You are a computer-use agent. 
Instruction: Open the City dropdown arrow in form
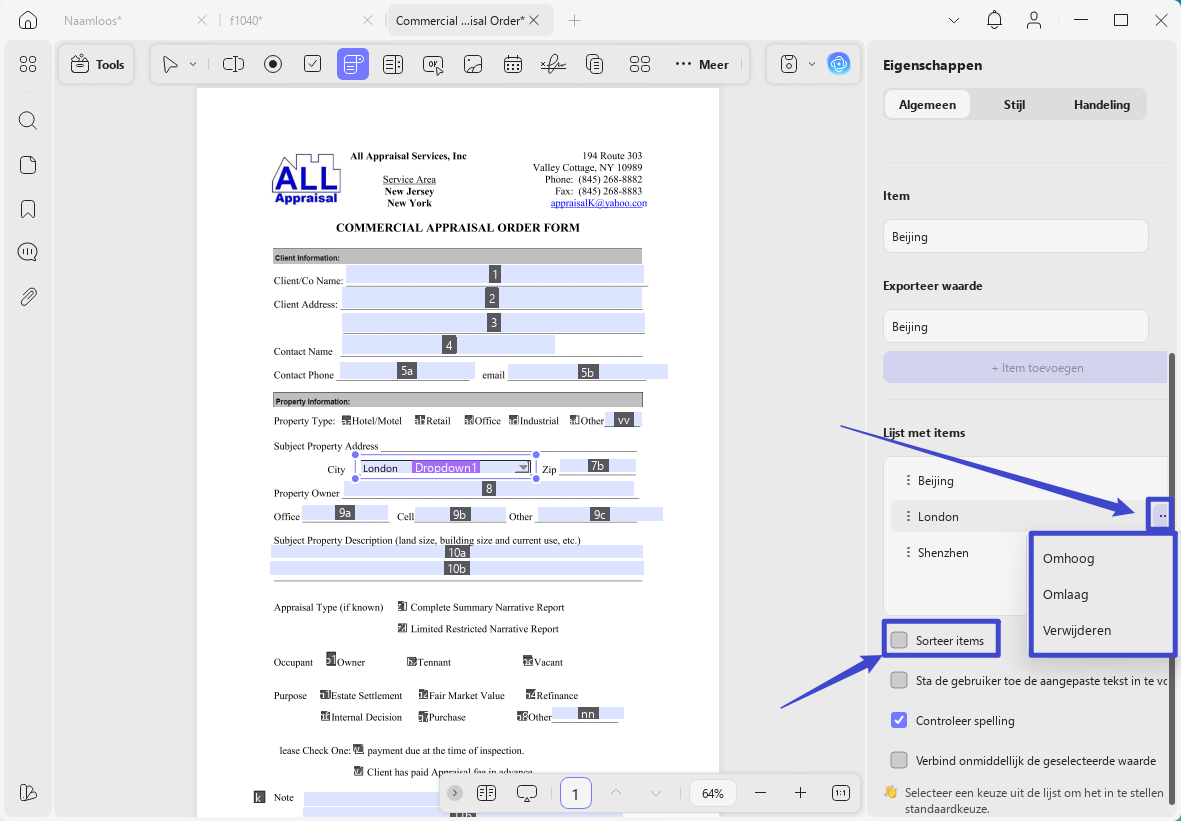coord(522,468)
